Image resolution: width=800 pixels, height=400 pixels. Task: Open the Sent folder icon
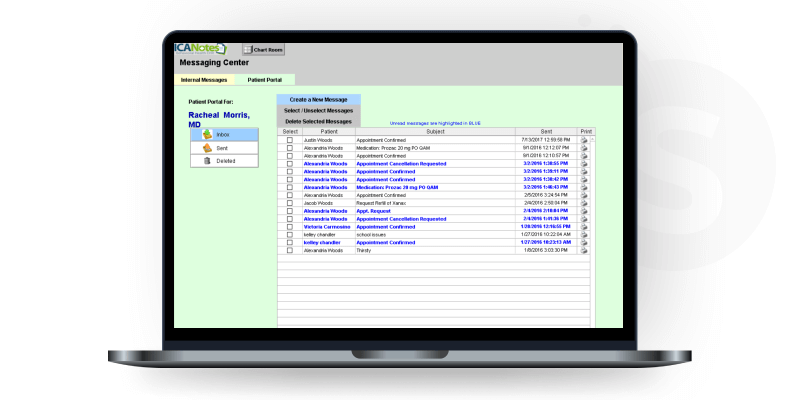click(x=208, y=147)
